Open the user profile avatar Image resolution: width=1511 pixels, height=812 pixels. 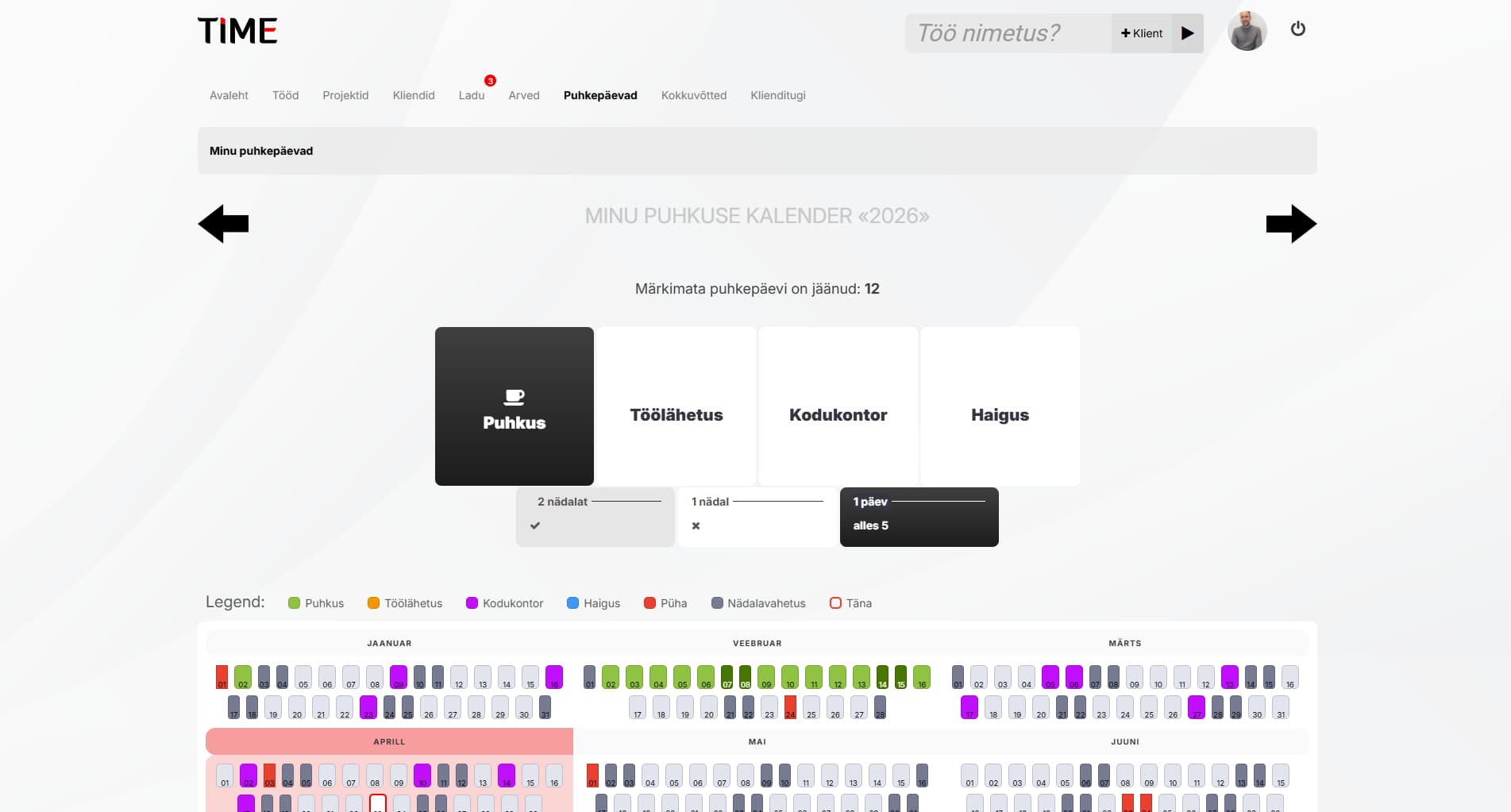click(x=1247, y=32)
